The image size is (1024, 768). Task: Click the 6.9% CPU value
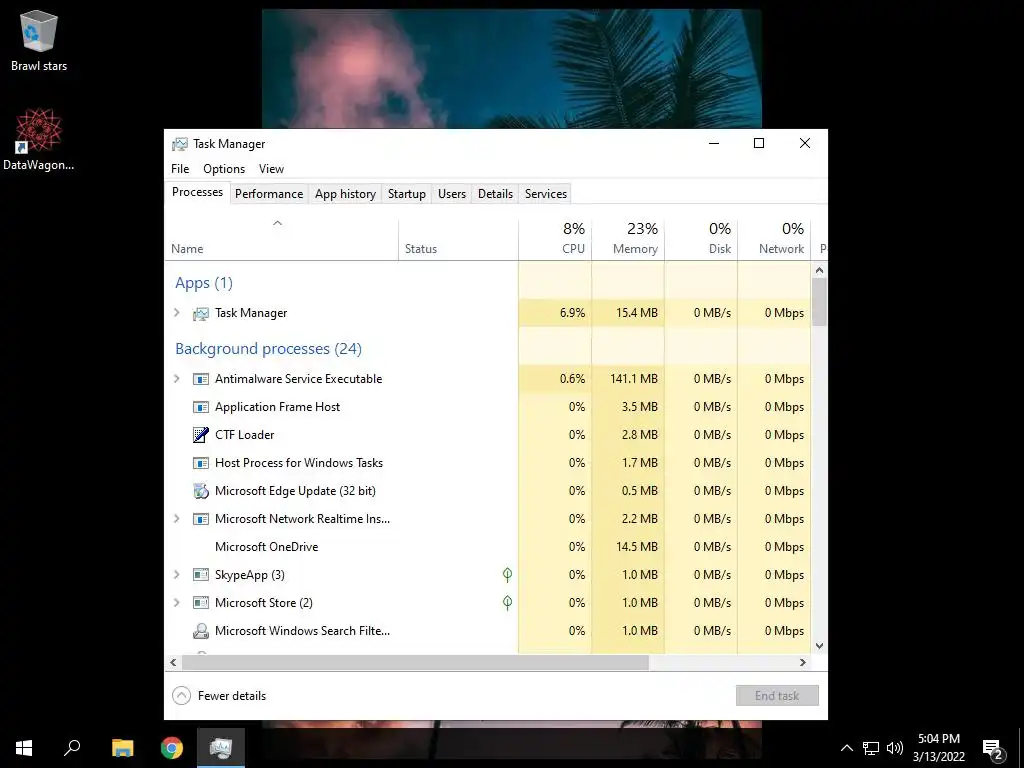coord(572,313)
